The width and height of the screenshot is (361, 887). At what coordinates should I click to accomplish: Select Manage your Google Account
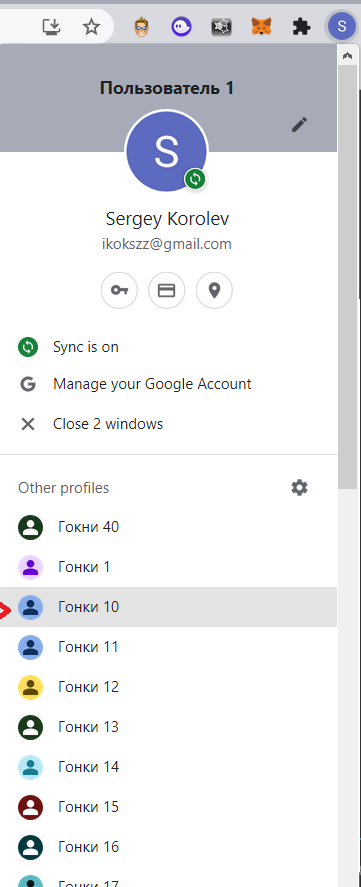tap(168, 384)
